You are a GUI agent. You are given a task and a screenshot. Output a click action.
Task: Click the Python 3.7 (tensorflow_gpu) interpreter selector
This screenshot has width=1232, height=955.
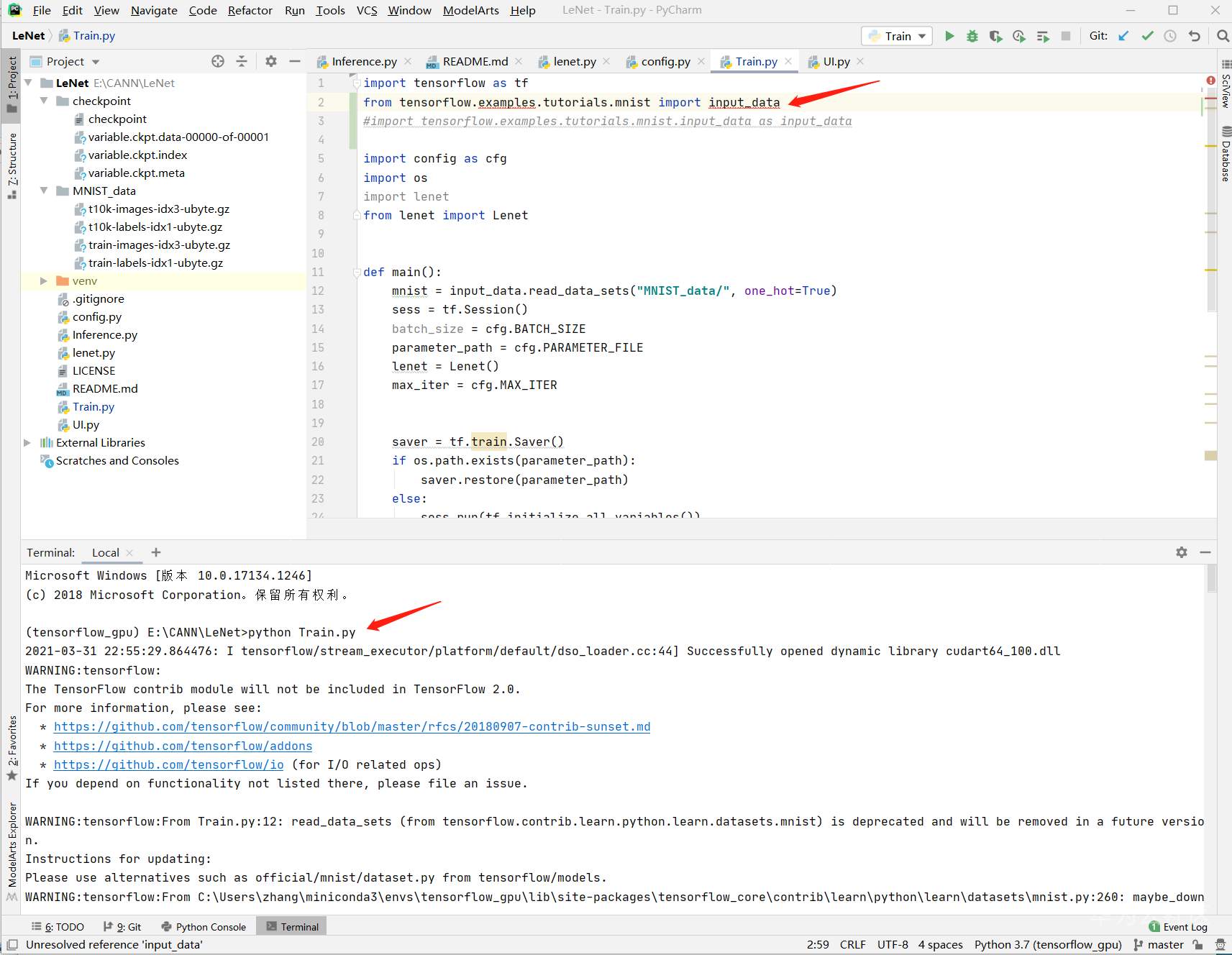tap(1048, 945)
